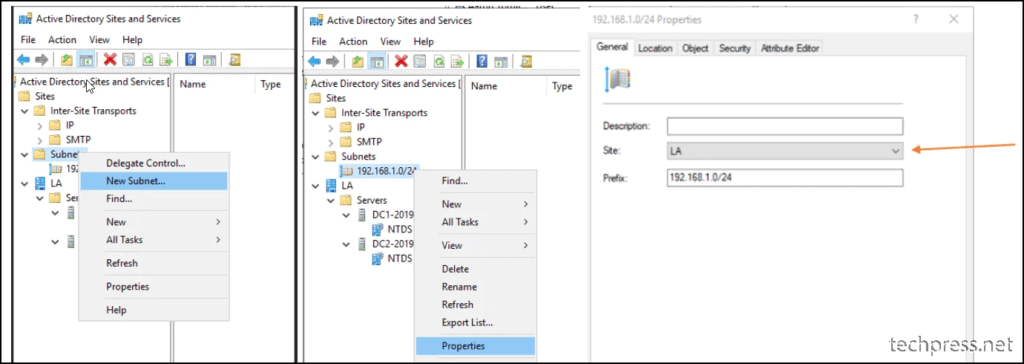Choose Help in the left window context menu

pyautogui.click(x=153, y=310)
